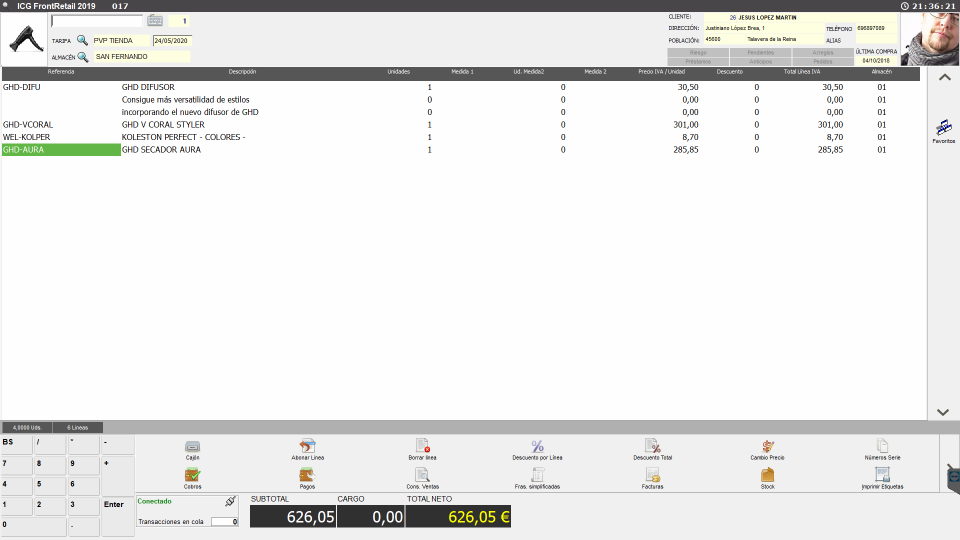Apply Descuento por Línea

pos(537,449)
